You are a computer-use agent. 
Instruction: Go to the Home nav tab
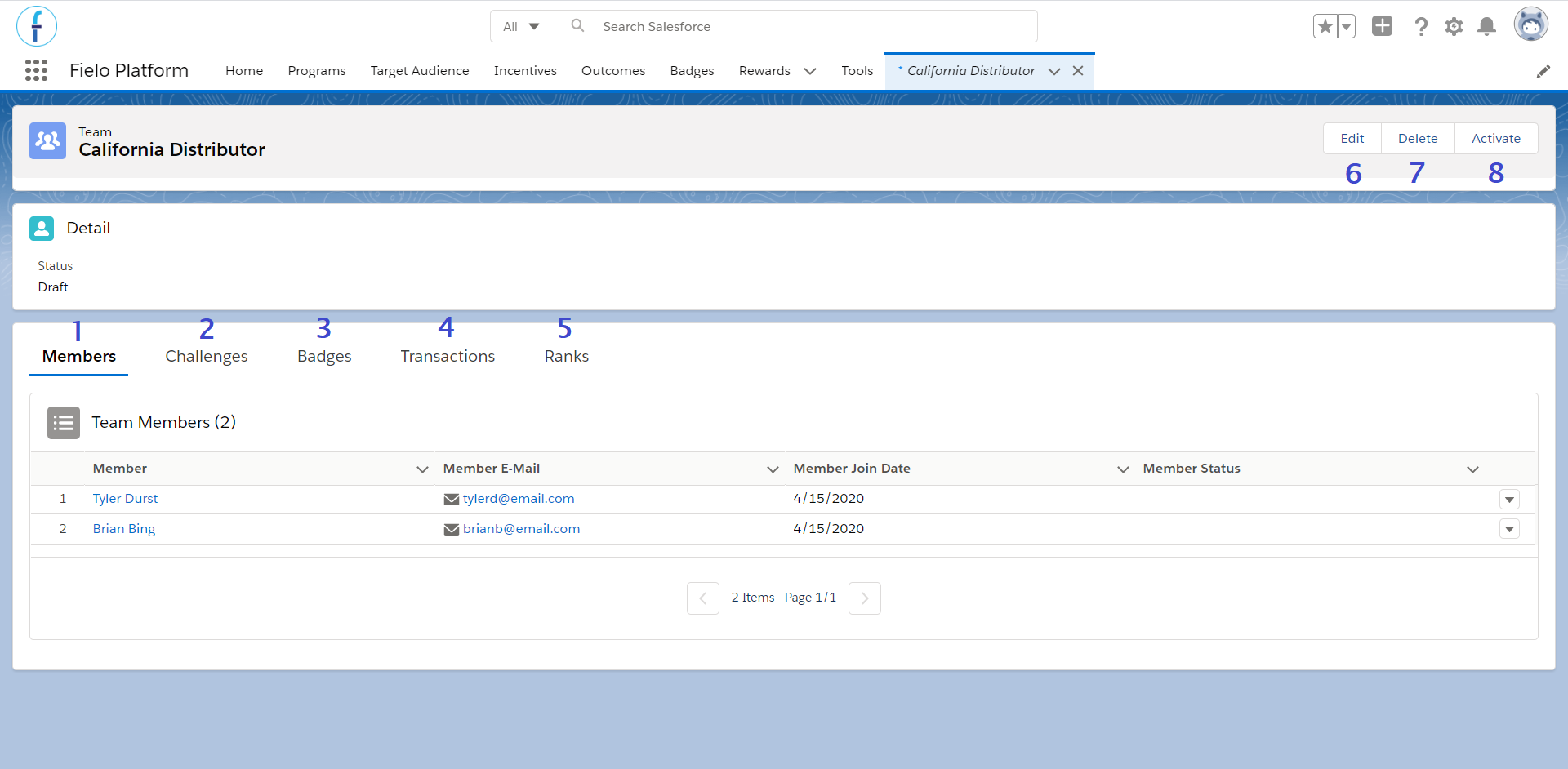tap(244, 71)
